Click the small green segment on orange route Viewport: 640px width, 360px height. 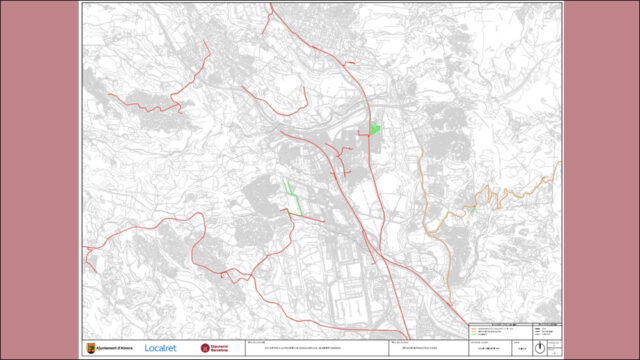(x=473, y=210)
